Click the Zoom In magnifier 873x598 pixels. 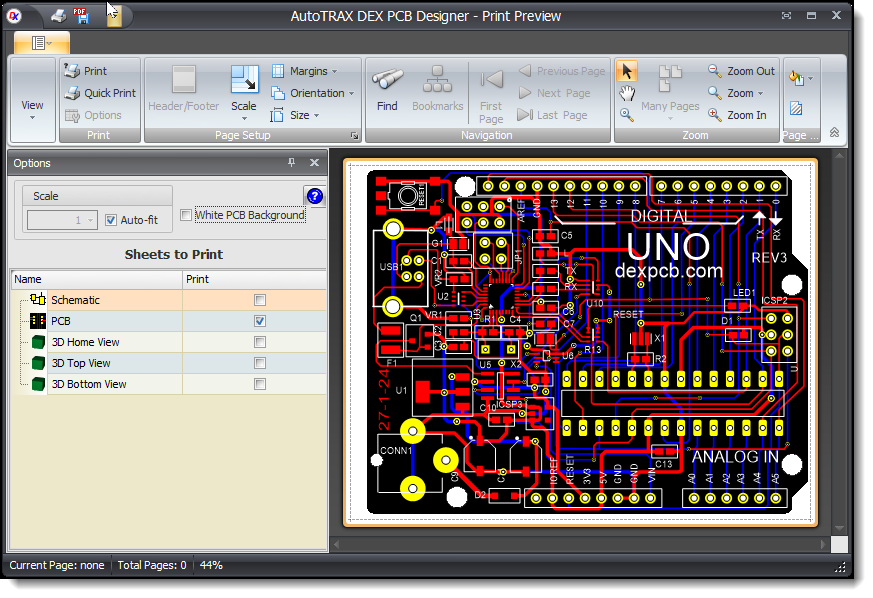[736, 115]
